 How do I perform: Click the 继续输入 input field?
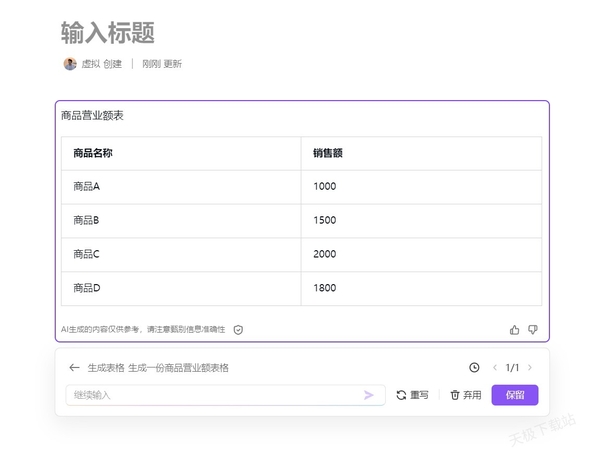(x=210, y=395)
